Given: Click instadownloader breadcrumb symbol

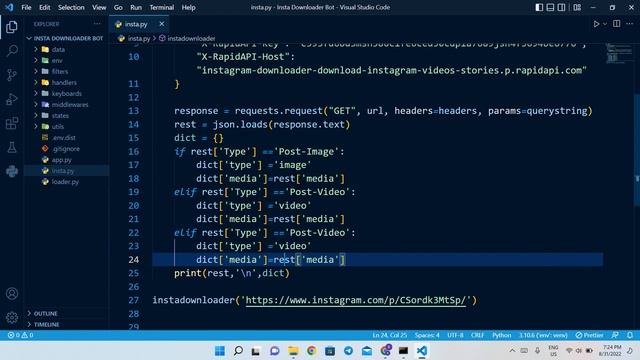Looking at the screenshot, I should (x=187, y=38).
